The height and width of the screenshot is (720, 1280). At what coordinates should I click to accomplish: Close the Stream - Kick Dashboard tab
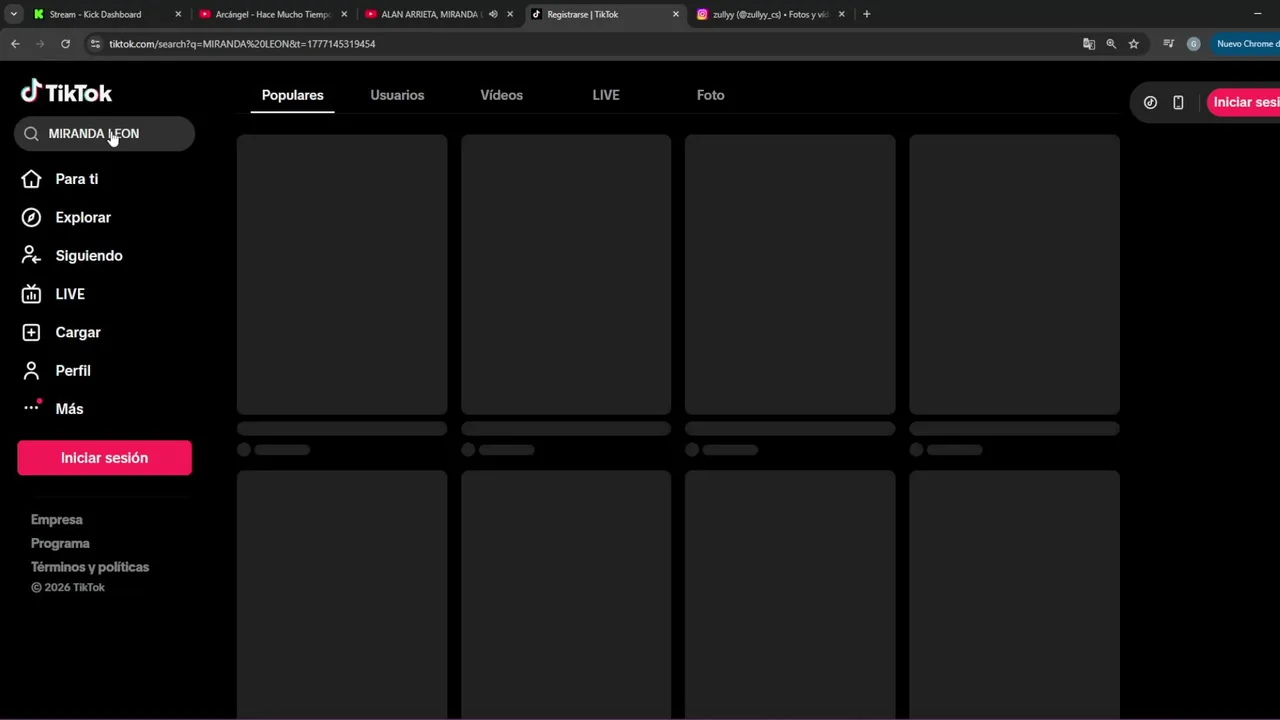click(x=178, y=14)
